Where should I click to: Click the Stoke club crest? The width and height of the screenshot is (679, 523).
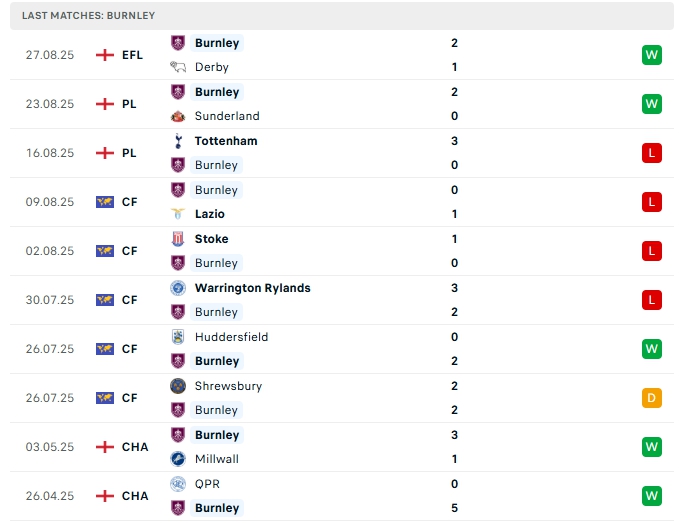pyautogui.click(x=178, y=239)
